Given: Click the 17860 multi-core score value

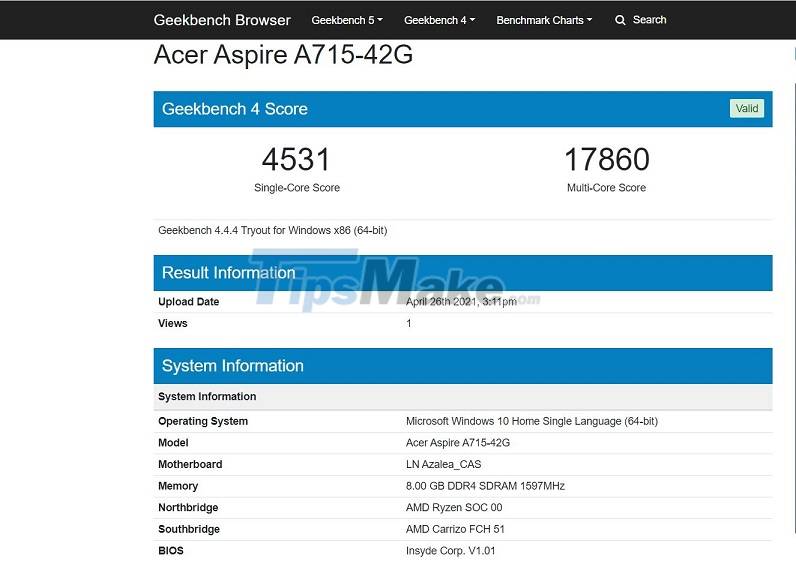Looking at the screenshot, I should click(x=607, y=159).
